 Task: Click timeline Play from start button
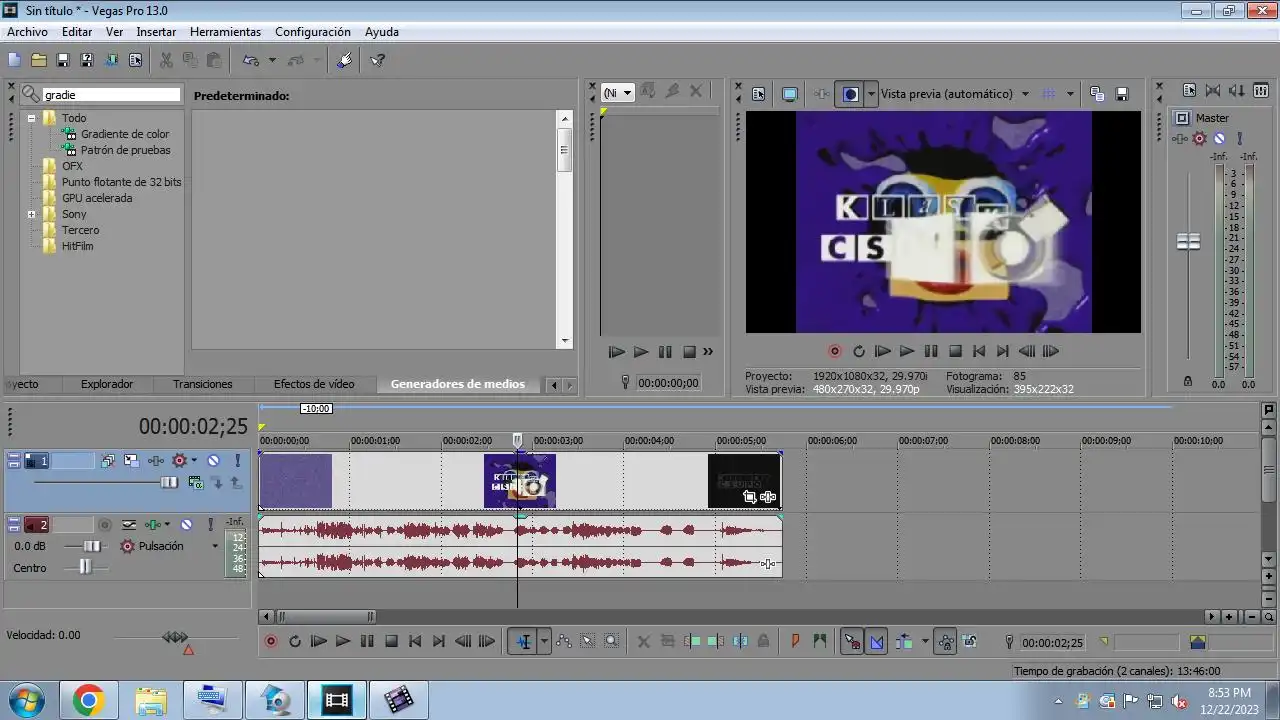coord(318,642)
